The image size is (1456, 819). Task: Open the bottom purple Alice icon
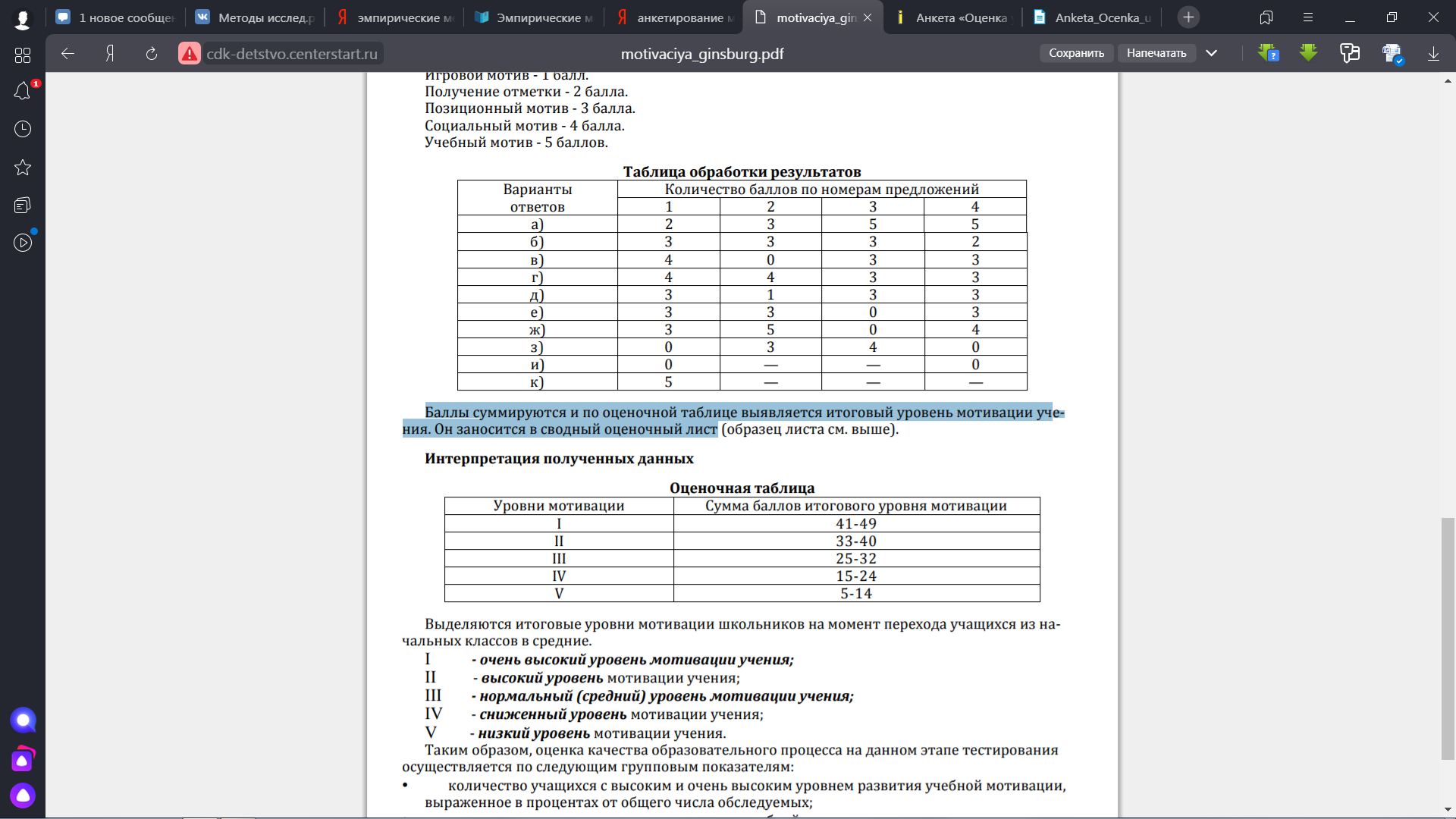pos(23,795)
